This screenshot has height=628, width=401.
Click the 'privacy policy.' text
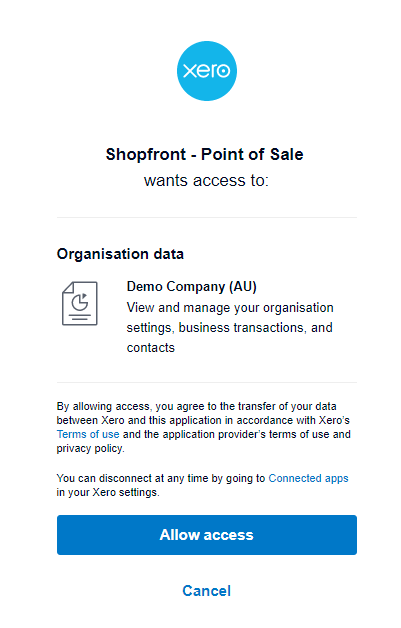click(91, 448)
